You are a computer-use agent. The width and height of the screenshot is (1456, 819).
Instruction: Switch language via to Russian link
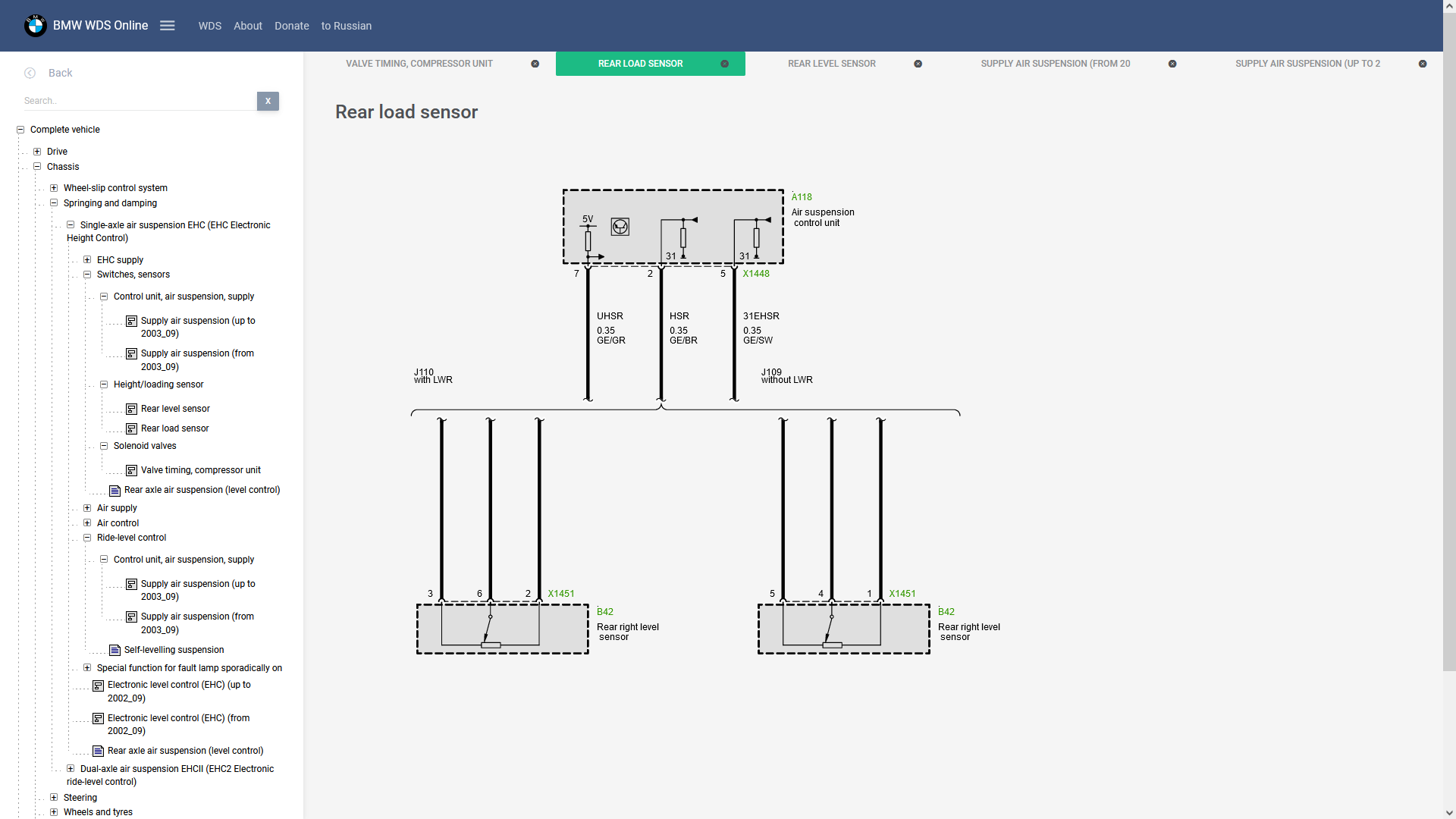tap(346, 26)
